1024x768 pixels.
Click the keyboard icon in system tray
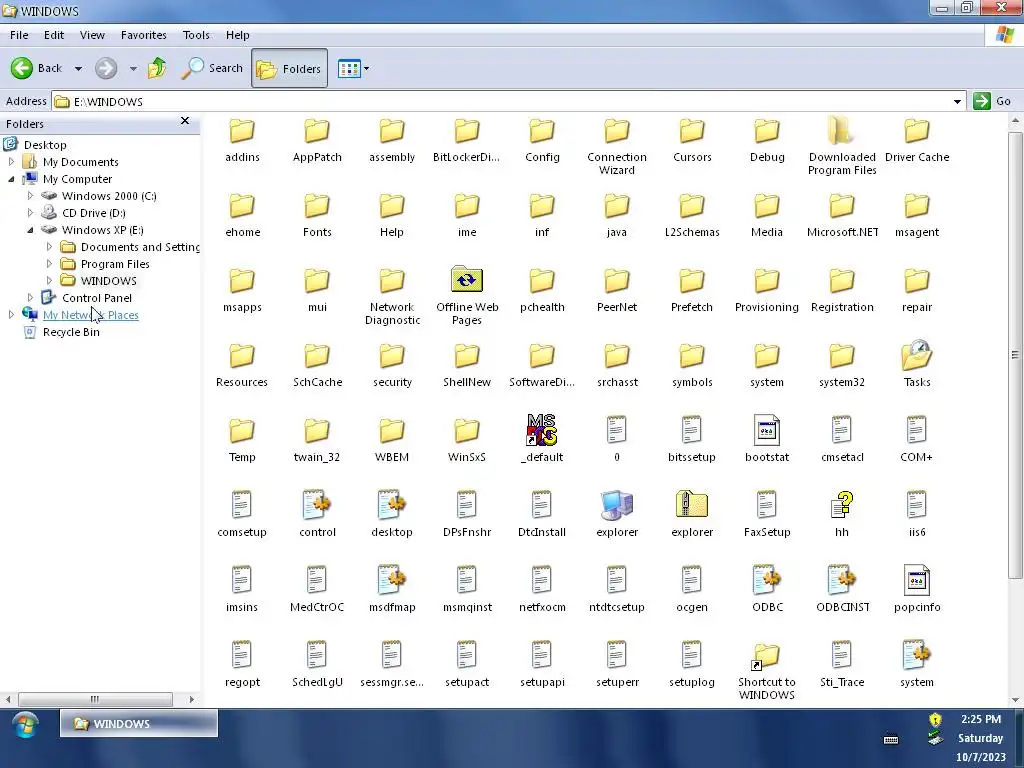pos(891,740)
